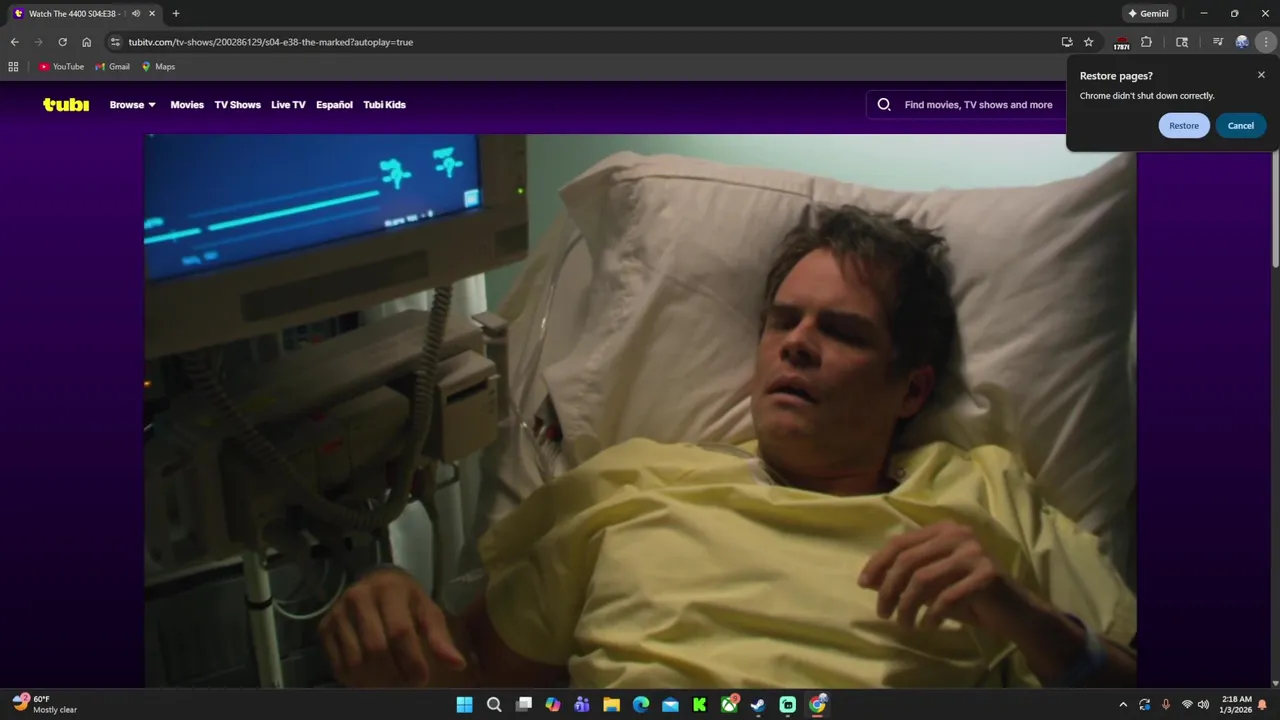Open File Explorer from taskbar
1280x720 pixels.
pos(611,705)
